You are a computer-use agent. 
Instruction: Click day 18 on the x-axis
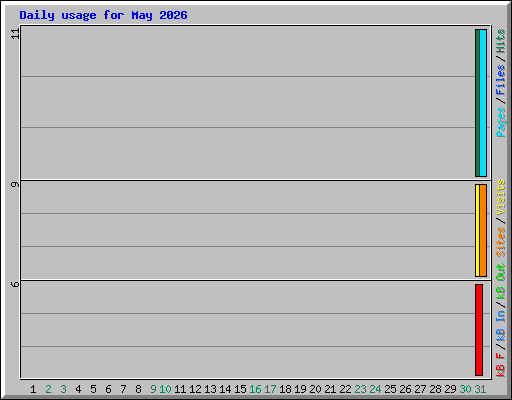285,389
